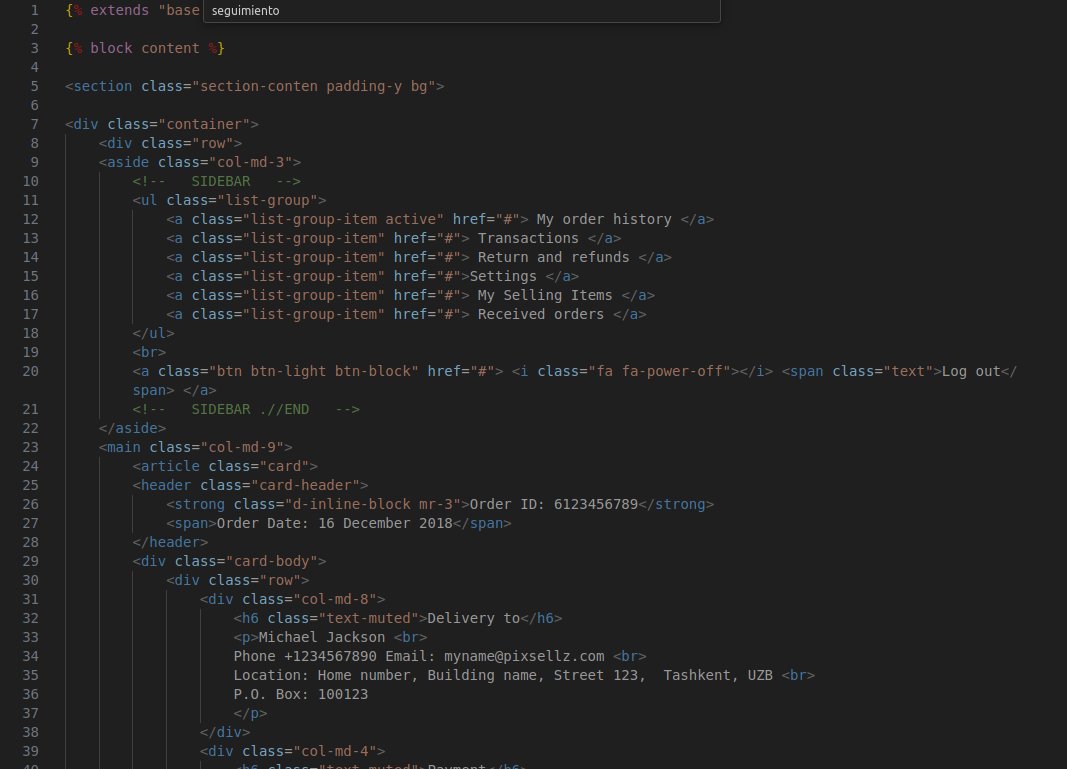
Task: Click line number 31 in the gutter
Action: pos(31,600)
